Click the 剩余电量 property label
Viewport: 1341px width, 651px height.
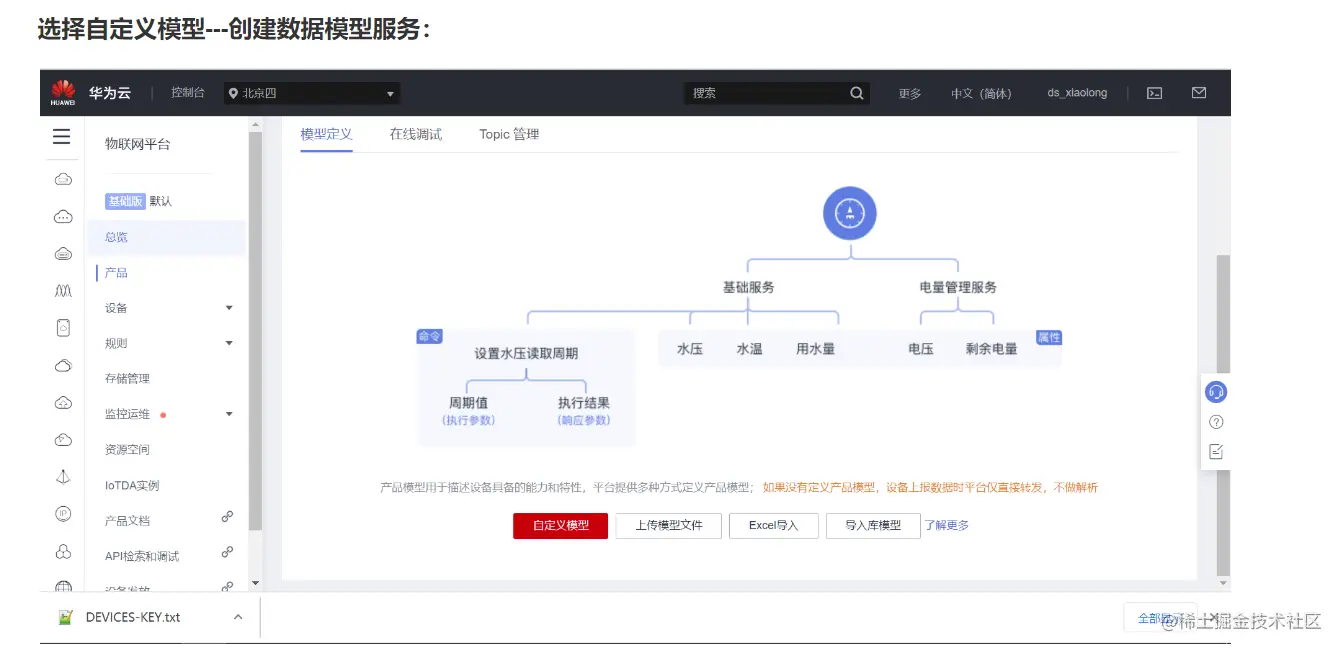pos(992,349)
